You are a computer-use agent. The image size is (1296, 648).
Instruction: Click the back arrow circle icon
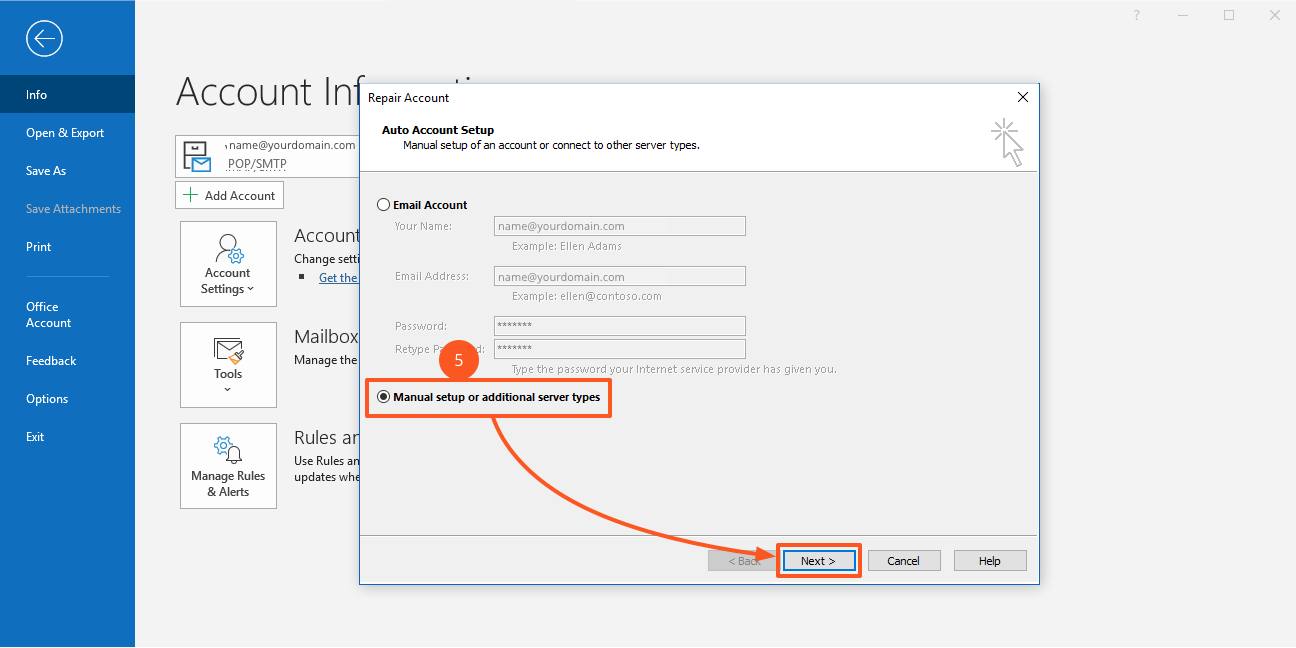tap(45, 39)
